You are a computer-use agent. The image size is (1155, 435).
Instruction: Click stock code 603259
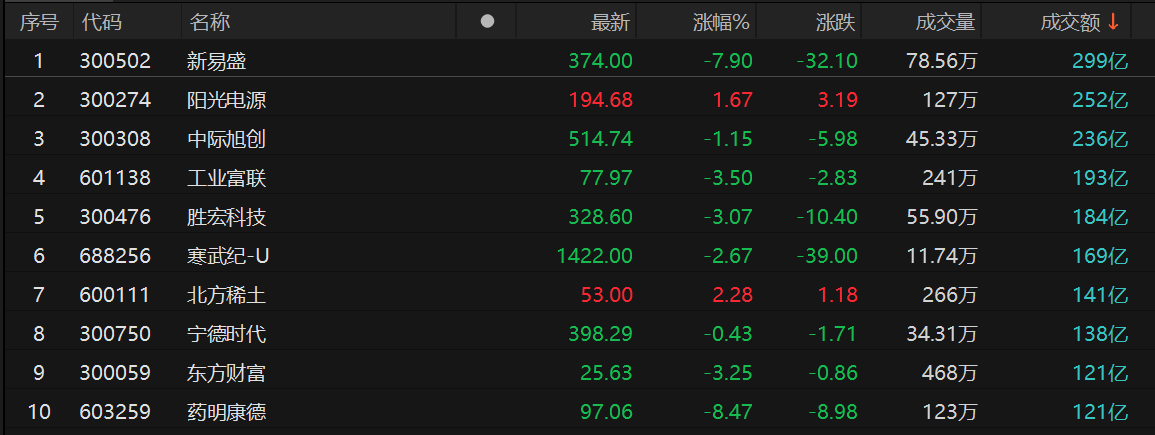point(115,412)
